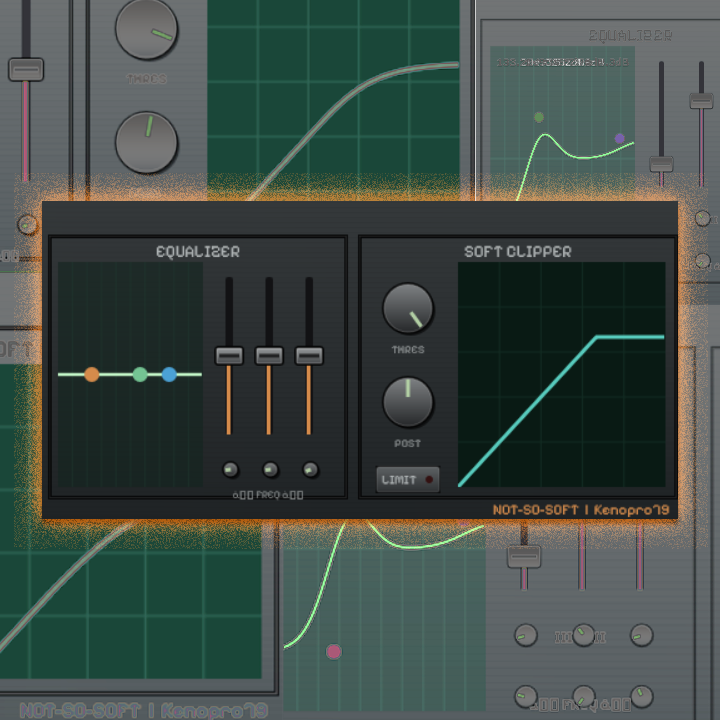The height and width of the screenshot is (720, 720).
Task: Select the blue high-band node on equalizer graph
Action: pyautogui.click(x=169, y=374)
